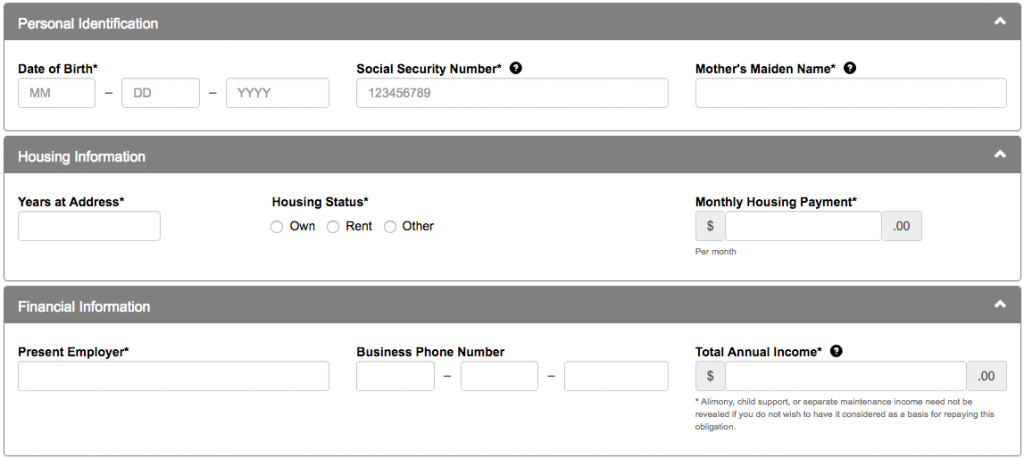Viewport: 1024px width, 459px height.
Task: Select the Own housing status
Action: point(277,227)
